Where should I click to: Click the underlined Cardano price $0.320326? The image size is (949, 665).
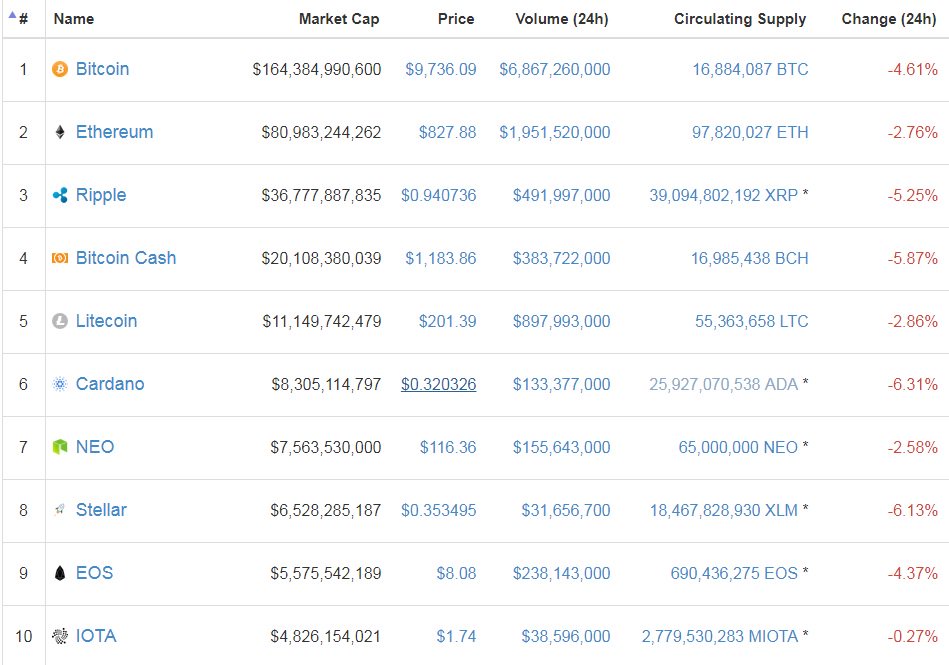tap(439, 384)
